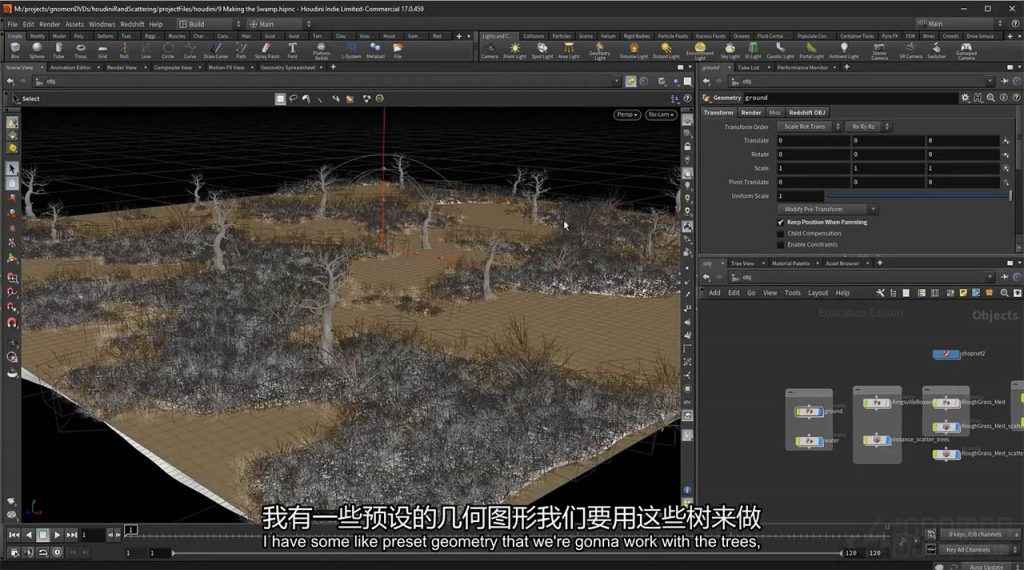Screen dimensions: 1024x570
Task: Open the Main radial menu dropdown
Action: click(x=280, y=24)
